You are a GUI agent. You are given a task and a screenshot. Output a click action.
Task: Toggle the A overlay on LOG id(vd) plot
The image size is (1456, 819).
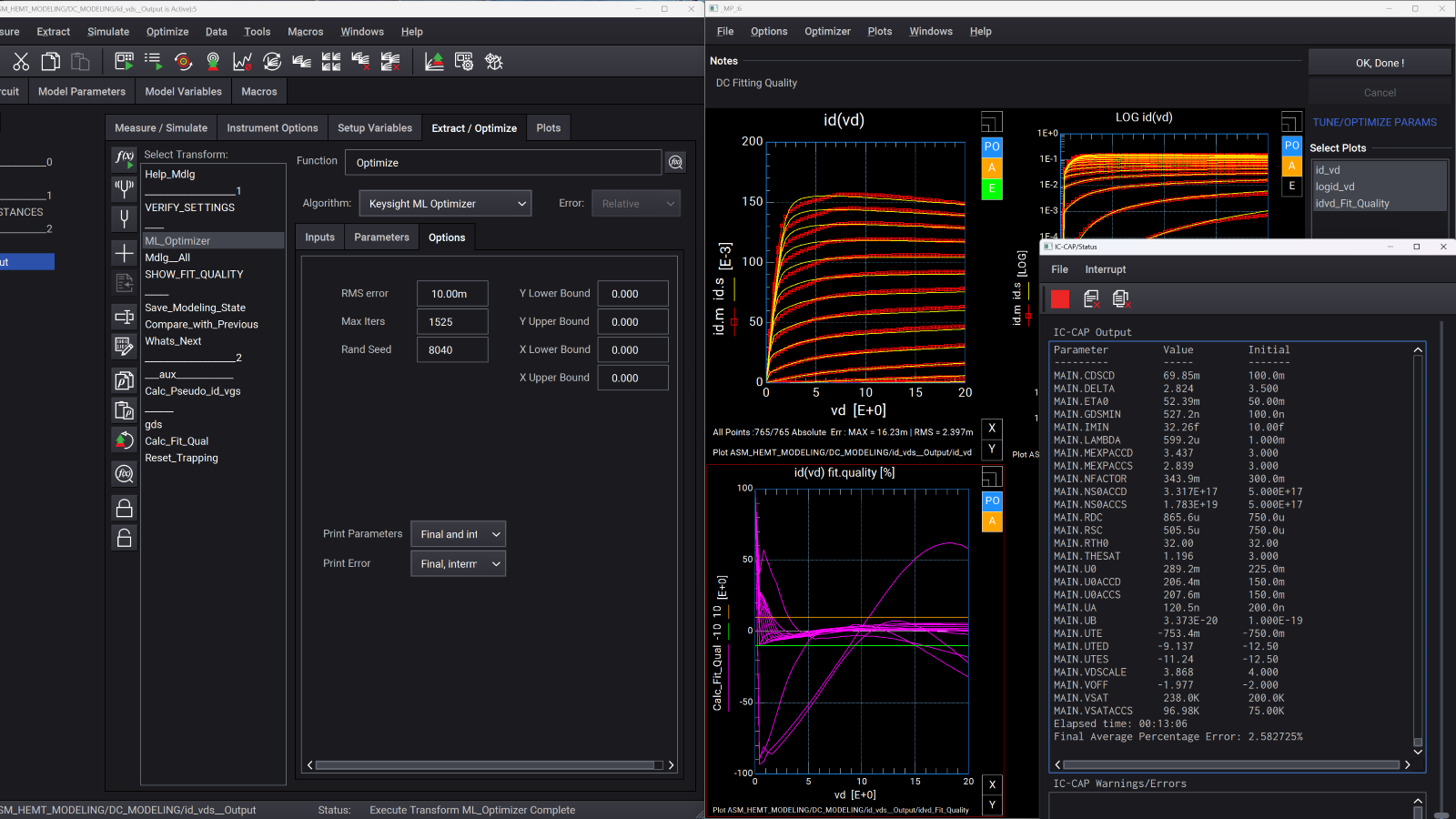tap(1292, 165)
